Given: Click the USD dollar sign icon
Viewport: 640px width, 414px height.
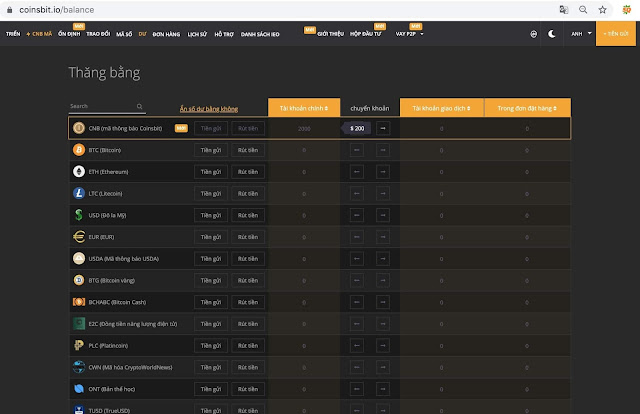Looking at the screenshot, I should point(79,215).
